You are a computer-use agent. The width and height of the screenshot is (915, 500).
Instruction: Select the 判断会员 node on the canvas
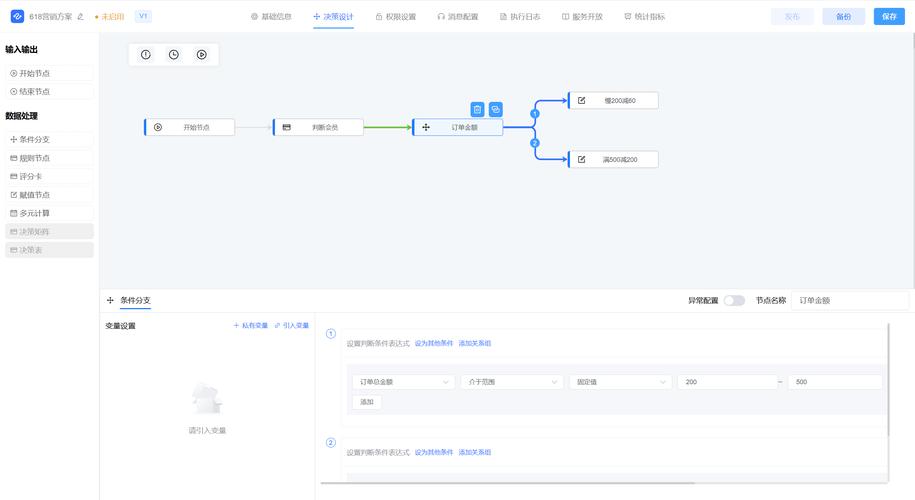coord(318,127)
